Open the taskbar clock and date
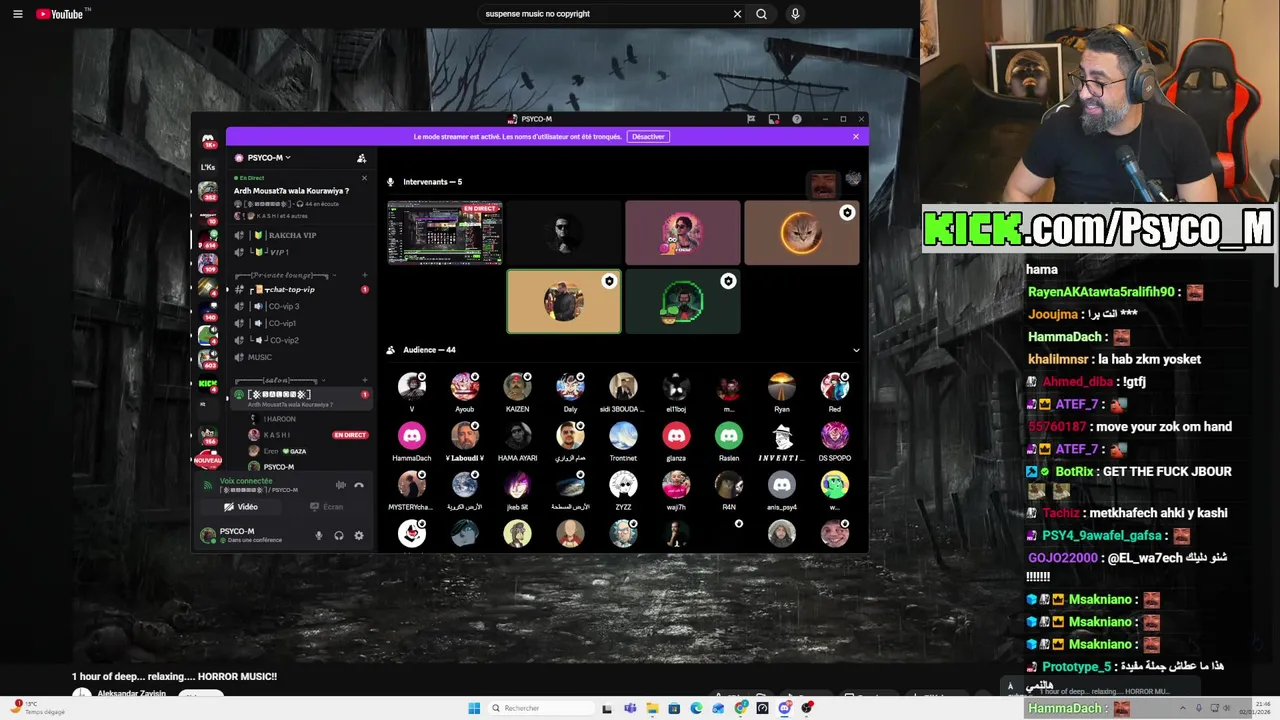This screenshot has height=720, width=1280. pyautogui.click(x=1254, y=708)
